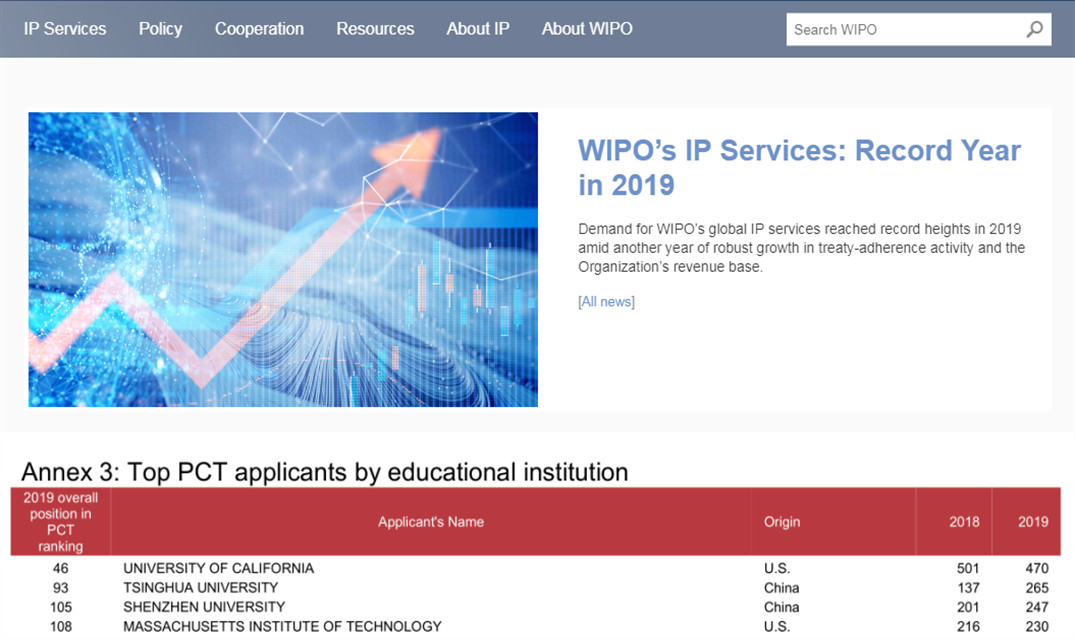
Task: Click the Origin cell for Tsinghua University
Action: (782, 588)
